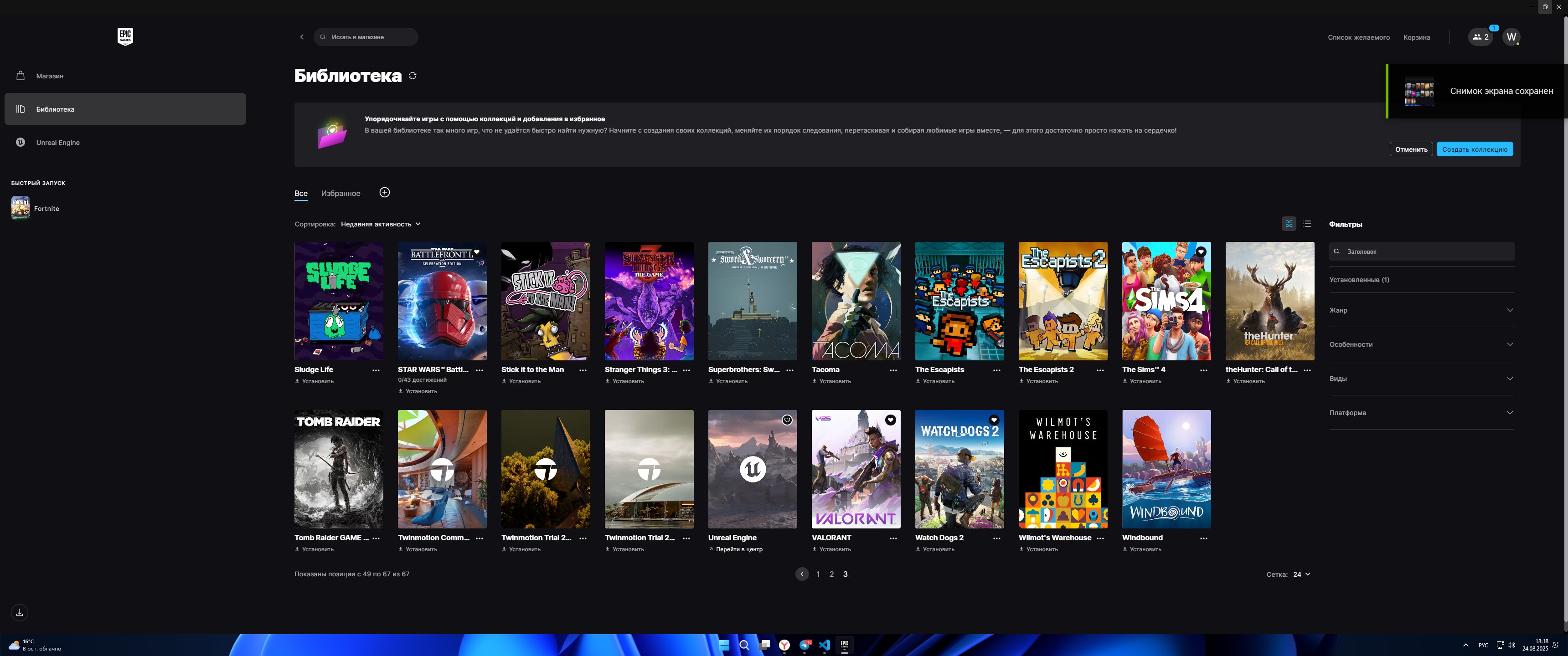
Task: Go to page 2 of library
Action: tap(831, 574)
